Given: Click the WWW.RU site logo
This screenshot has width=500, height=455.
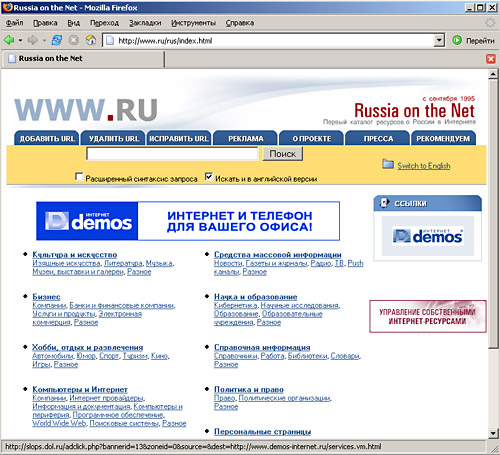Looking at the screenshot, I should [x=86, y=110].
